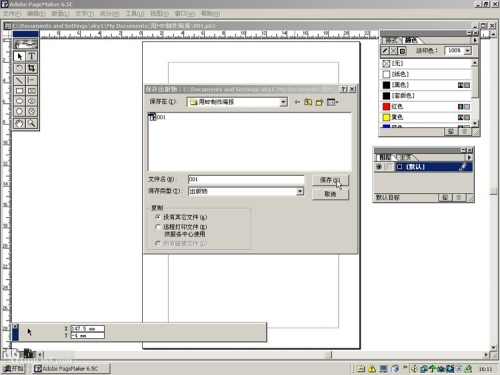
Task: Go up one folder level in save dialog
Action: [308, 102]
